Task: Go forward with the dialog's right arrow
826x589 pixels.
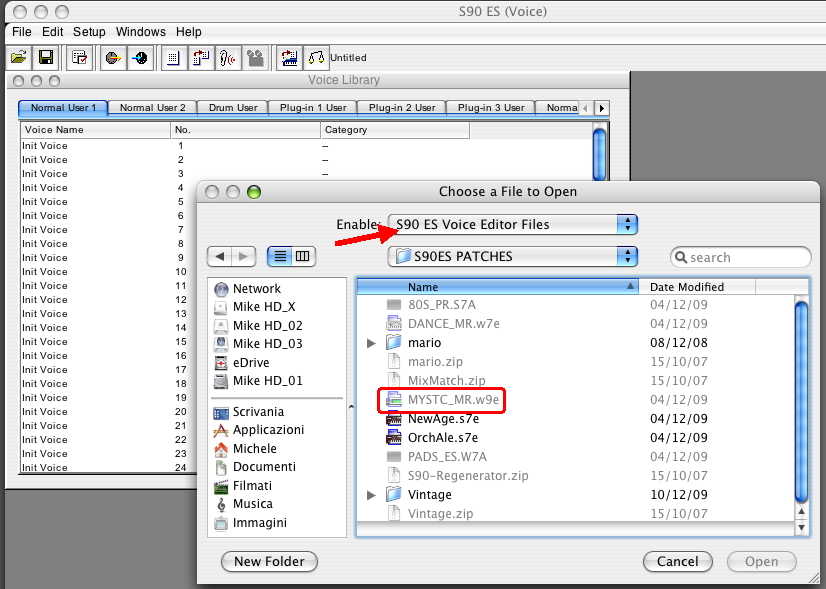Action: pos(243,257)
